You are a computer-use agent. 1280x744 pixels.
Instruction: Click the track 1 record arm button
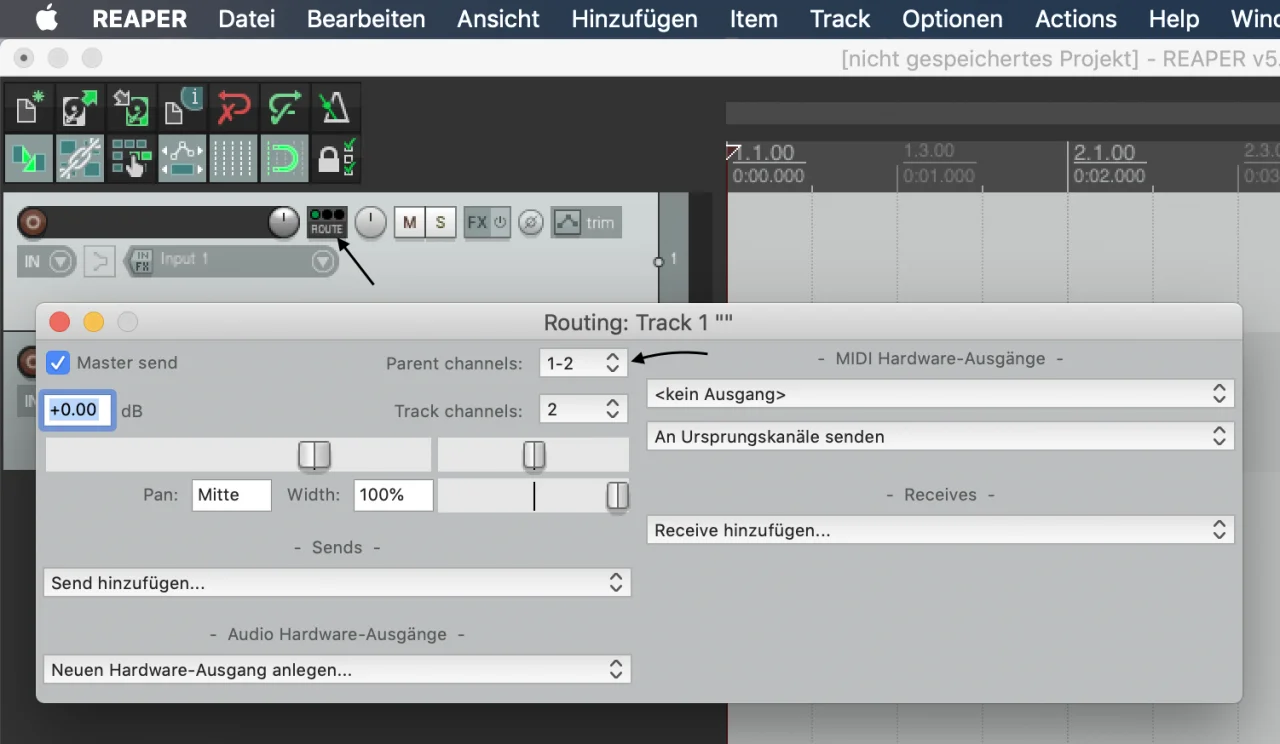tap(33, 222)
